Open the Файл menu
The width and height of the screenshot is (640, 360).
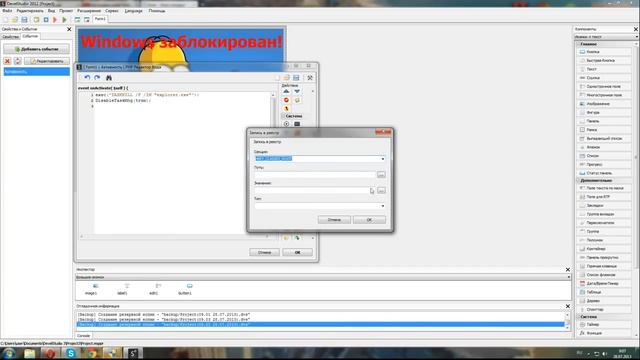click(x=7, y=11)
